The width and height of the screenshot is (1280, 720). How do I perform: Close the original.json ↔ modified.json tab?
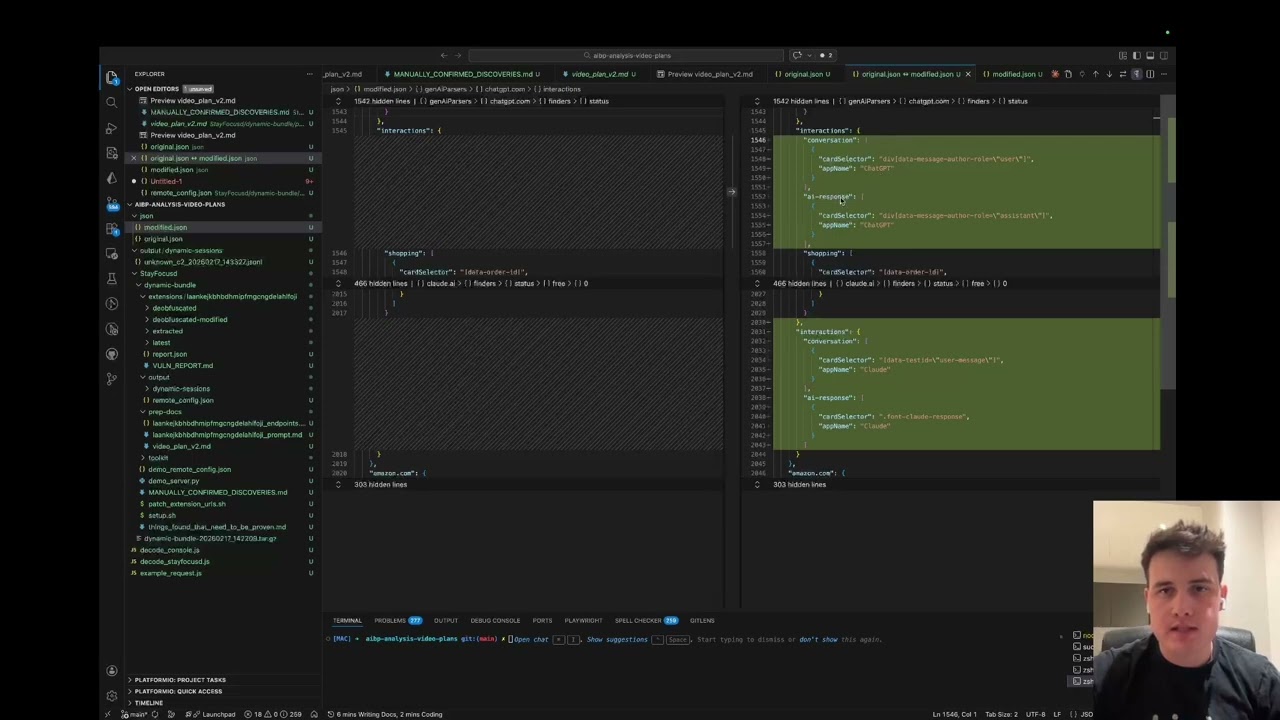click(x=967, y=74)
